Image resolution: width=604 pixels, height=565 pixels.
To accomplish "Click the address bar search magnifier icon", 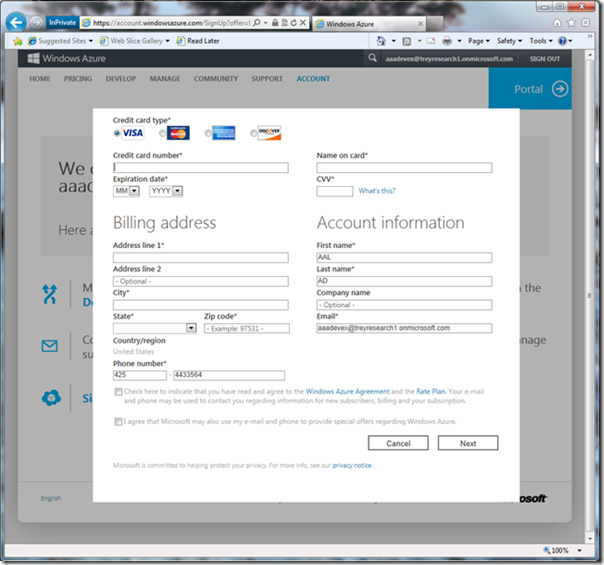I will click(257, 23).
